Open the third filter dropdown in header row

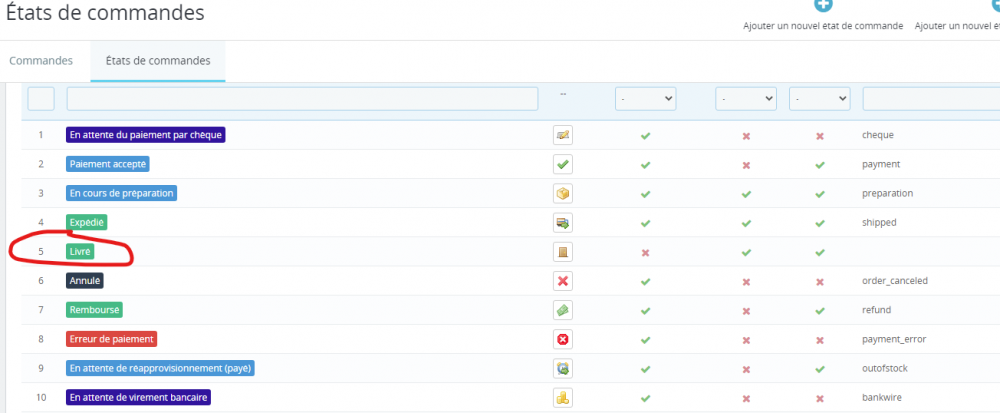(x=820, y=99)
